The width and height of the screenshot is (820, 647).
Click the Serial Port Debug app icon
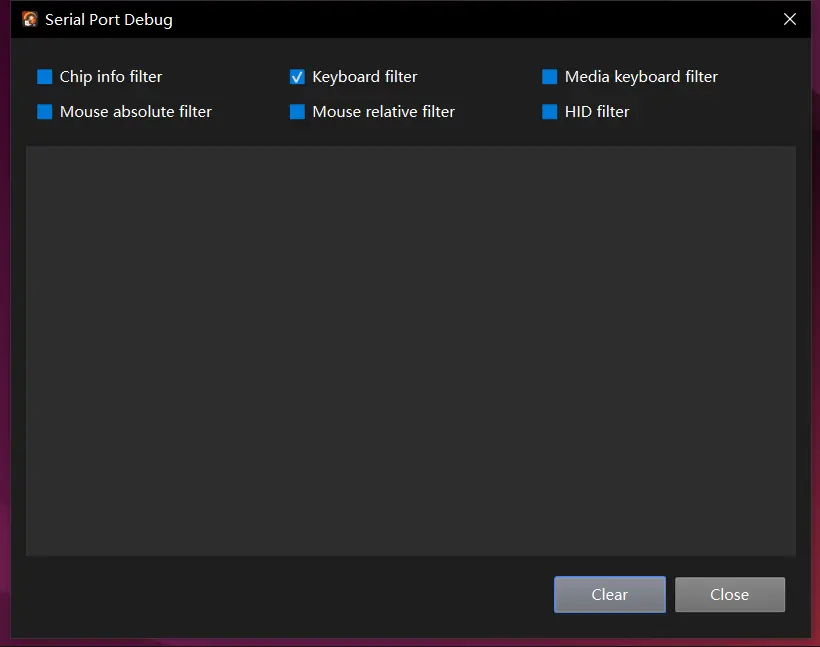tap(30, 20)
